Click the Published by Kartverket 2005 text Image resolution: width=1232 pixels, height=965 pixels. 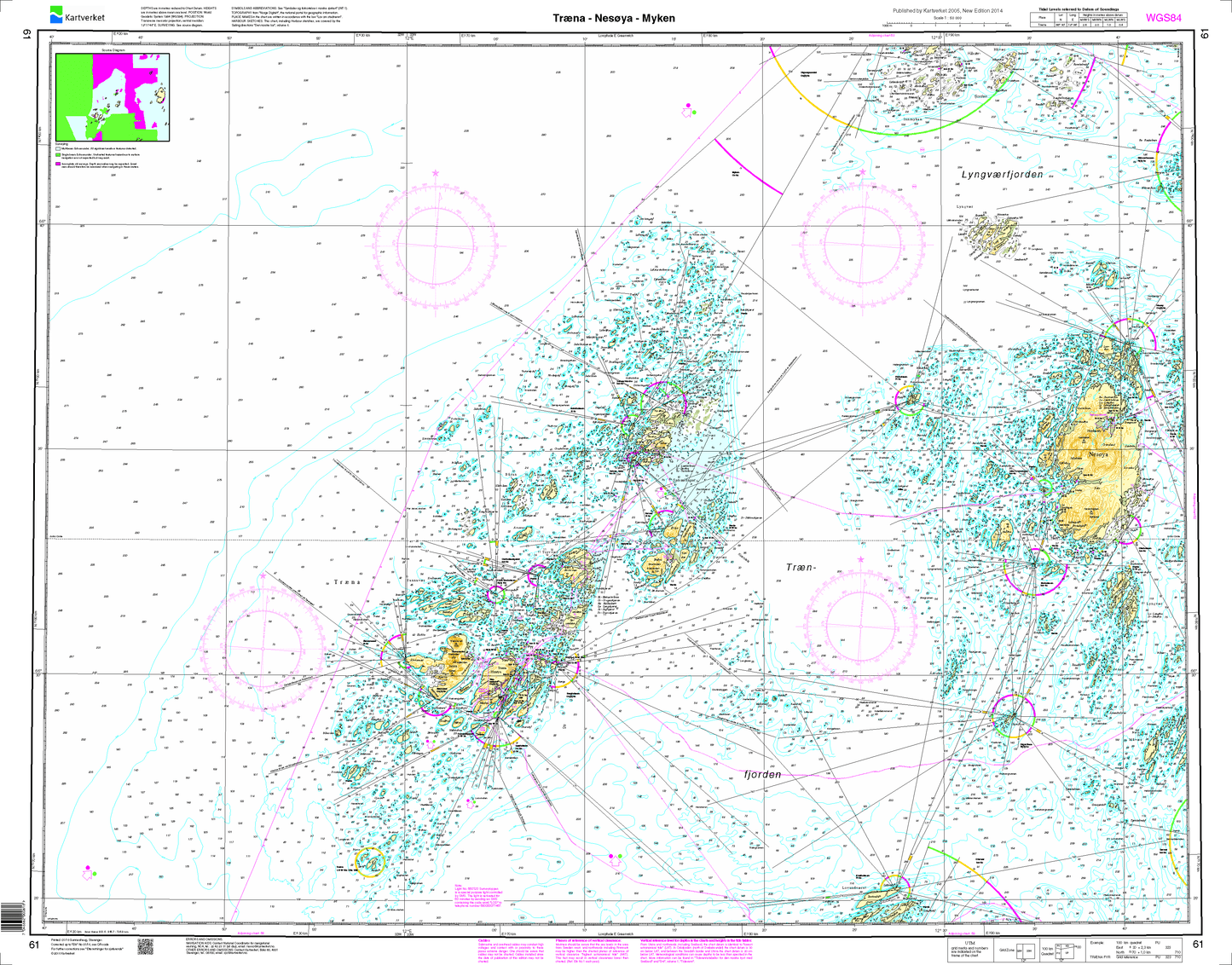[x=959, y=10]
